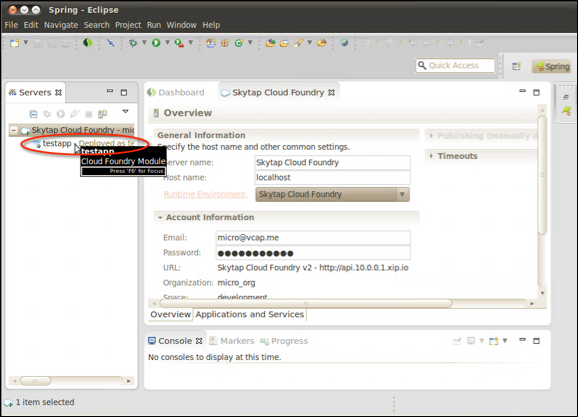
Task: Maximize the Console panel
Action: [536, 341]
